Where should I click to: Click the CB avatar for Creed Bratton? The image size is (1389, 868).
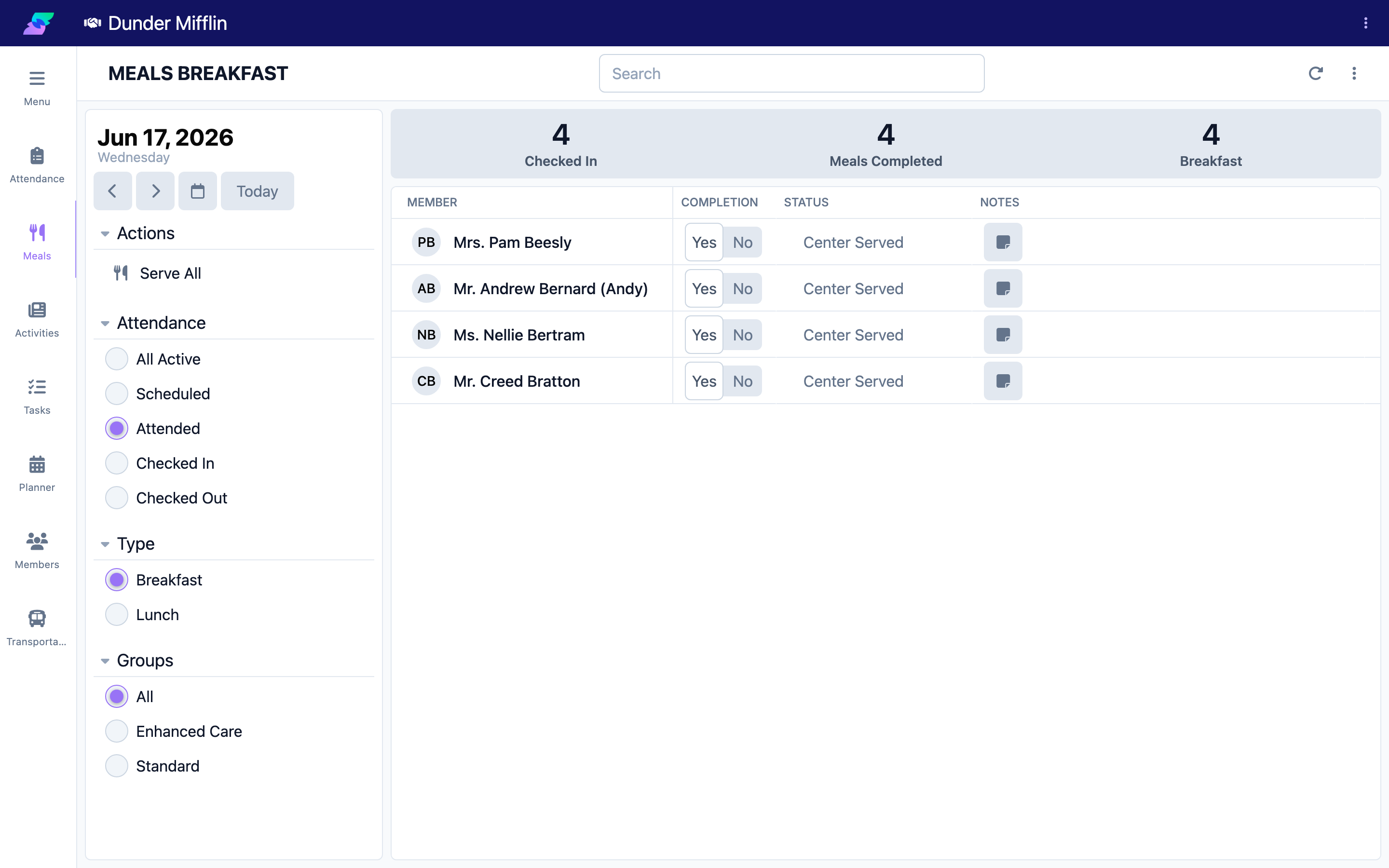(426, 381)
